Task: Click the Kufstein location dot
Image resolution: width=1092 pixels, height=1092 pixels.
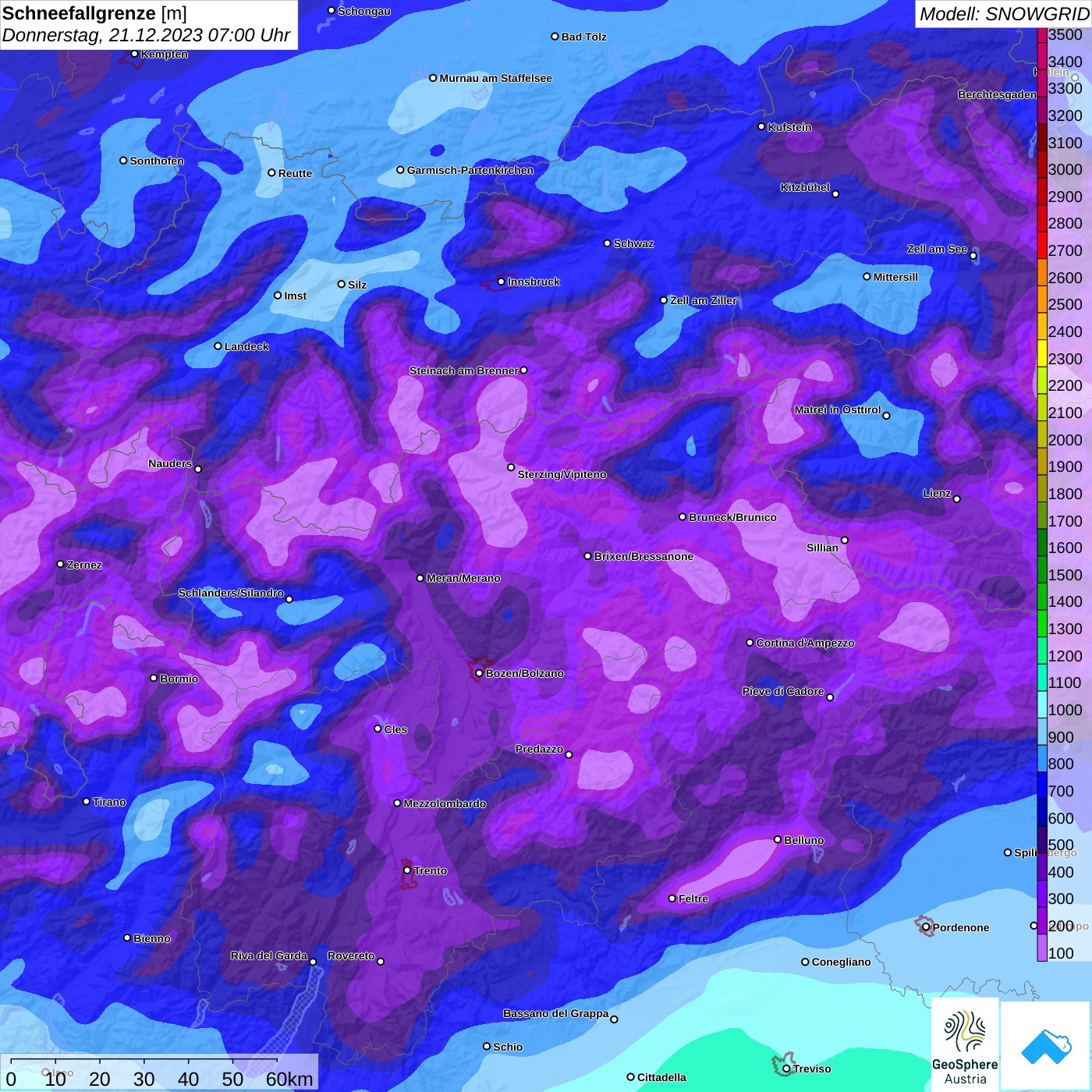Action: (762, 126)
